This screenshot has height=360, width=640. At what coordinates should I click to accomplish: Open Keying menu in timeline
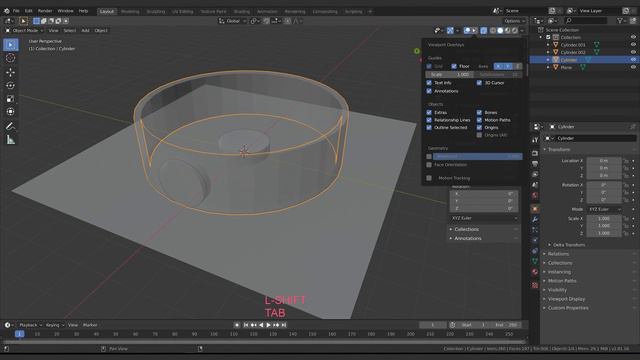[55, 325]
